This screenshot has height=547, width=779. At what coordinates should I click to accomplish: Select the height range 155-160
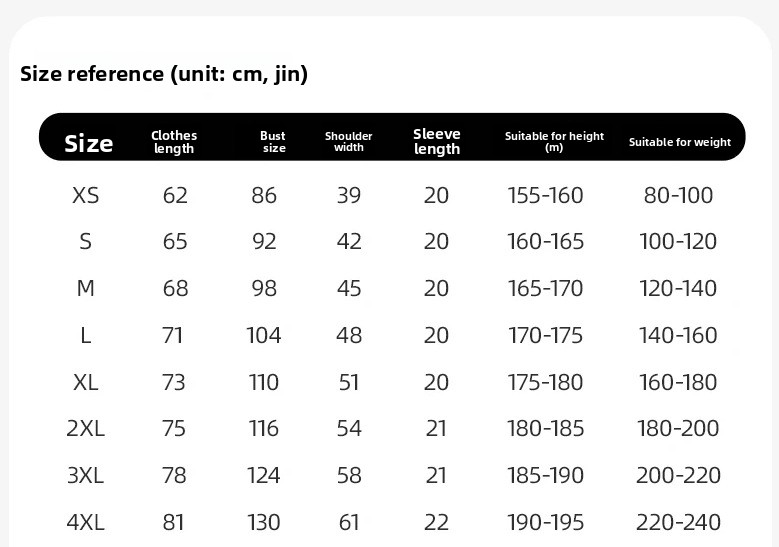(x=546, y=195)
